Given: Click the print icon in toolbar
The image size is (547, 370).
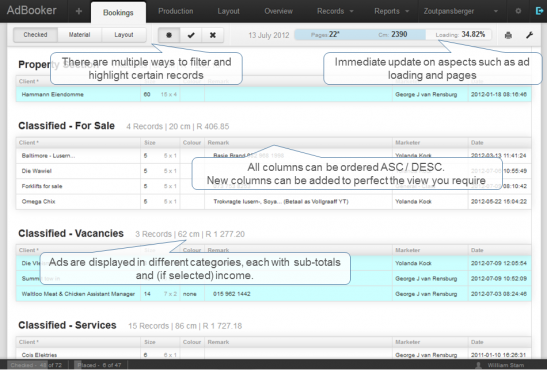Looking at the screenshot, I should pyautogui.click(x=508, y=35).
